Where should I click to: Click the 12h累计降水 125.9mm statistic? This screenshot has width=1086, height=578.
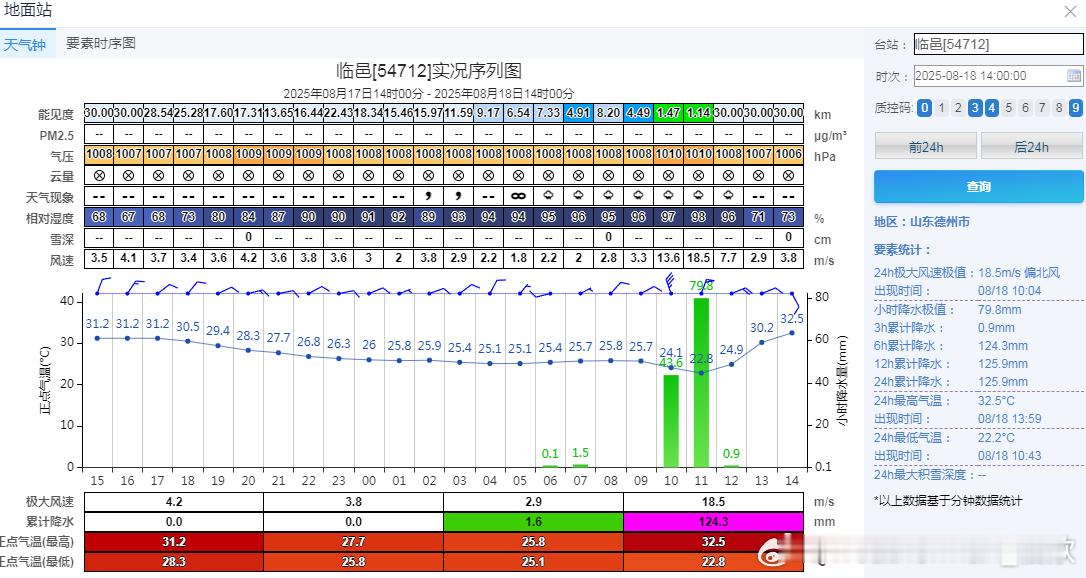(x=951, y=363)
